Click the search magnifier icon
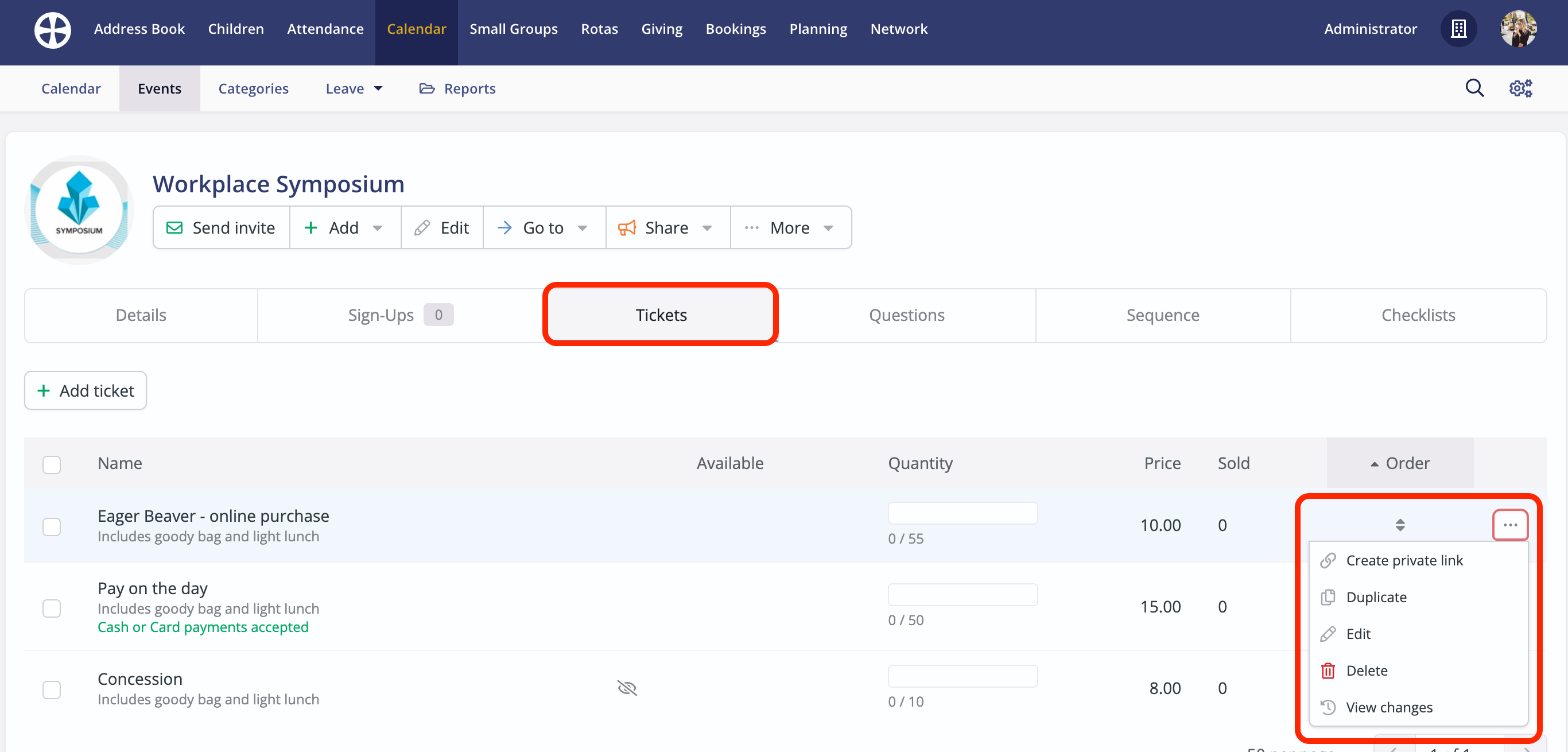 [x=1474, y=88]
